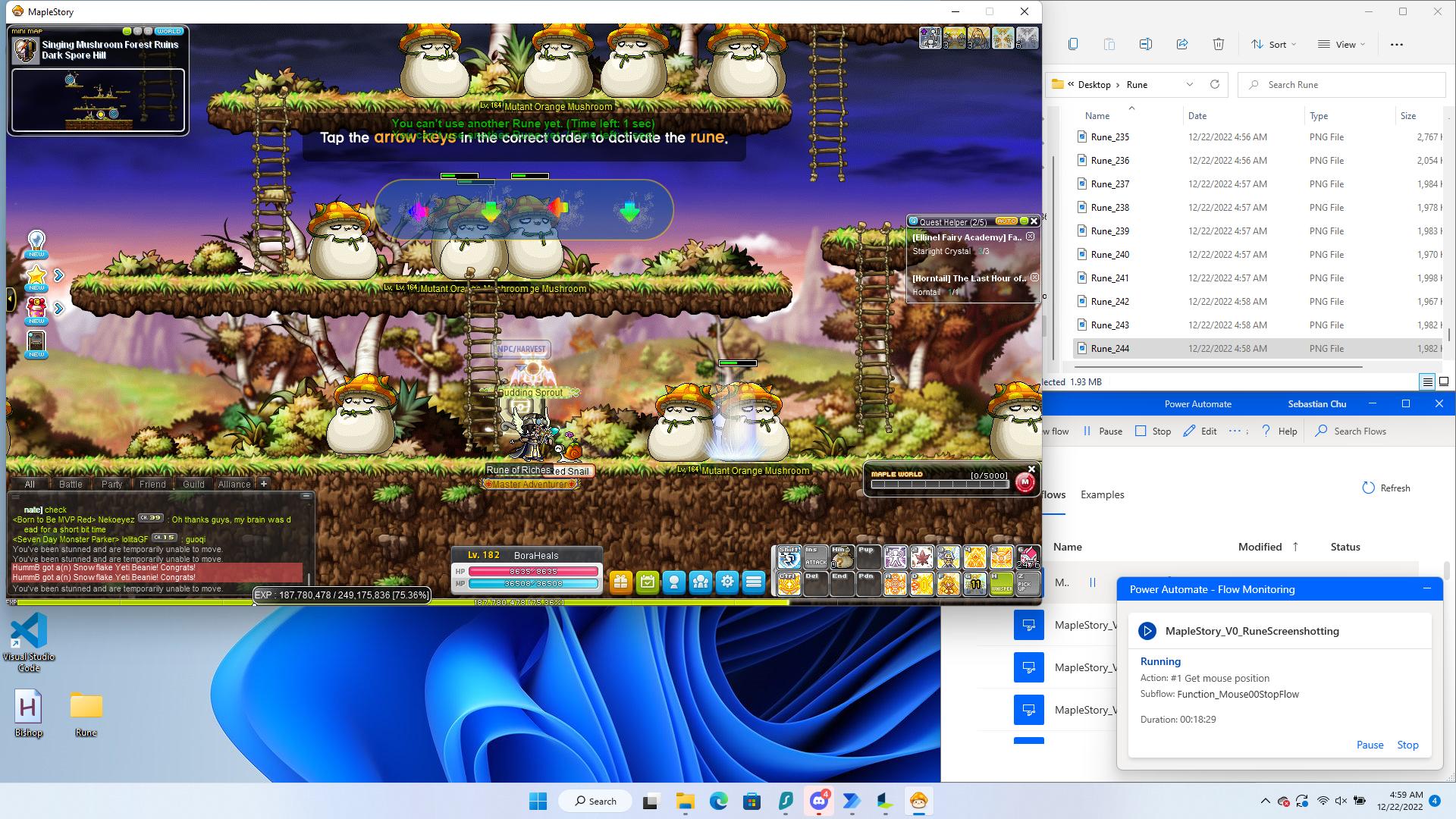Open the Sort dropdown in File Explorer

pos(1274,44)
